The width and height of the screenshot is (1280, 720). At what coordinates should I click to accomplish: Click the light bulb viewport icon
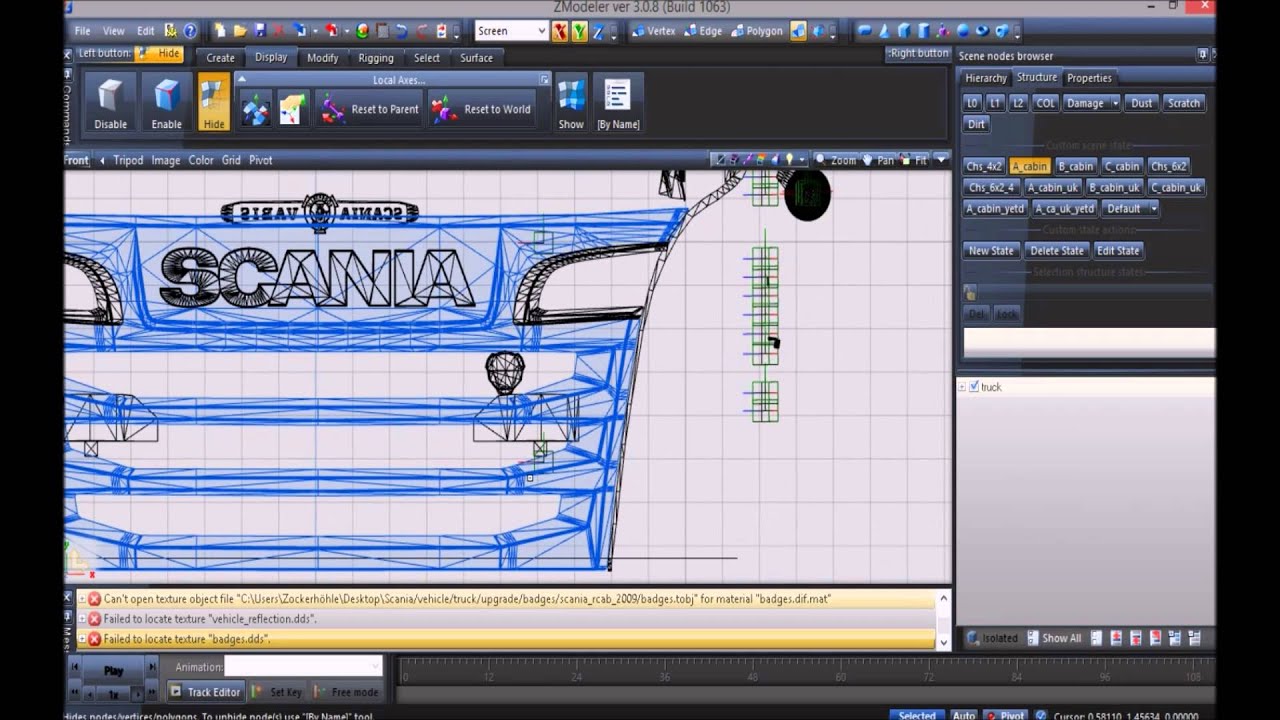(789, 160)
